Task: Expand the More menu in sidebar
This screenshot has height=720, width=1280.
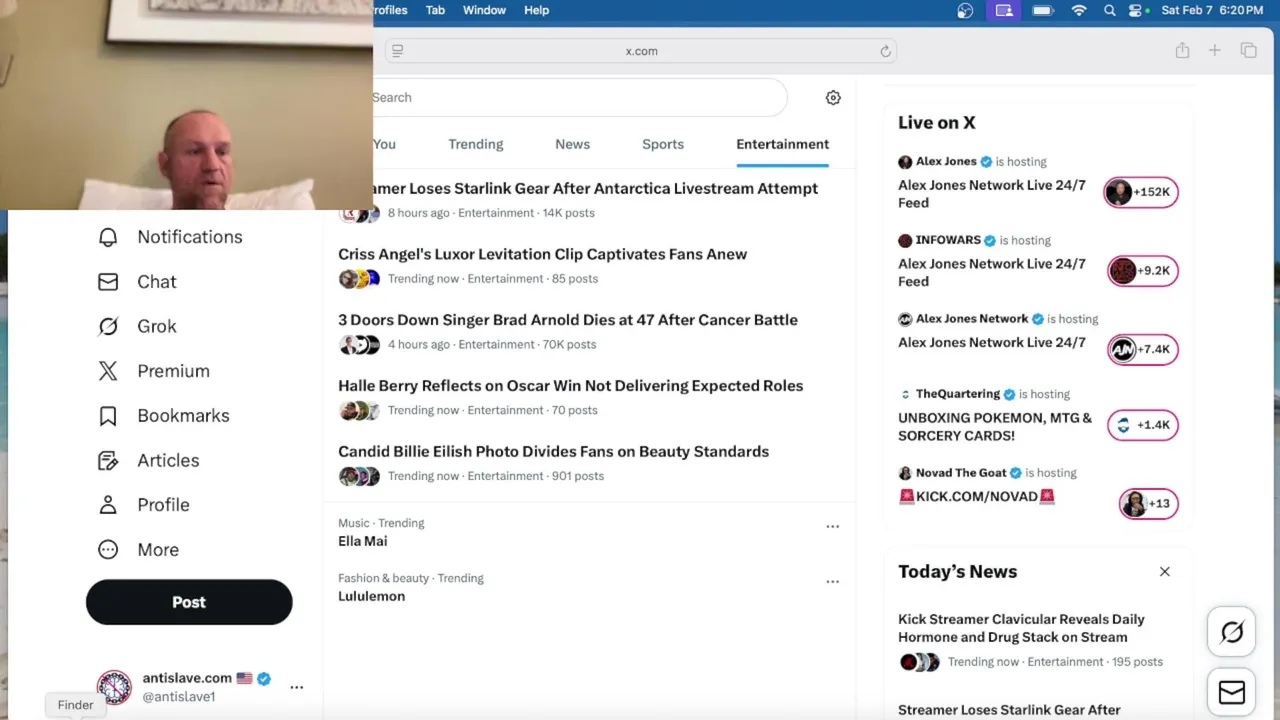Action: pos(139,549)
